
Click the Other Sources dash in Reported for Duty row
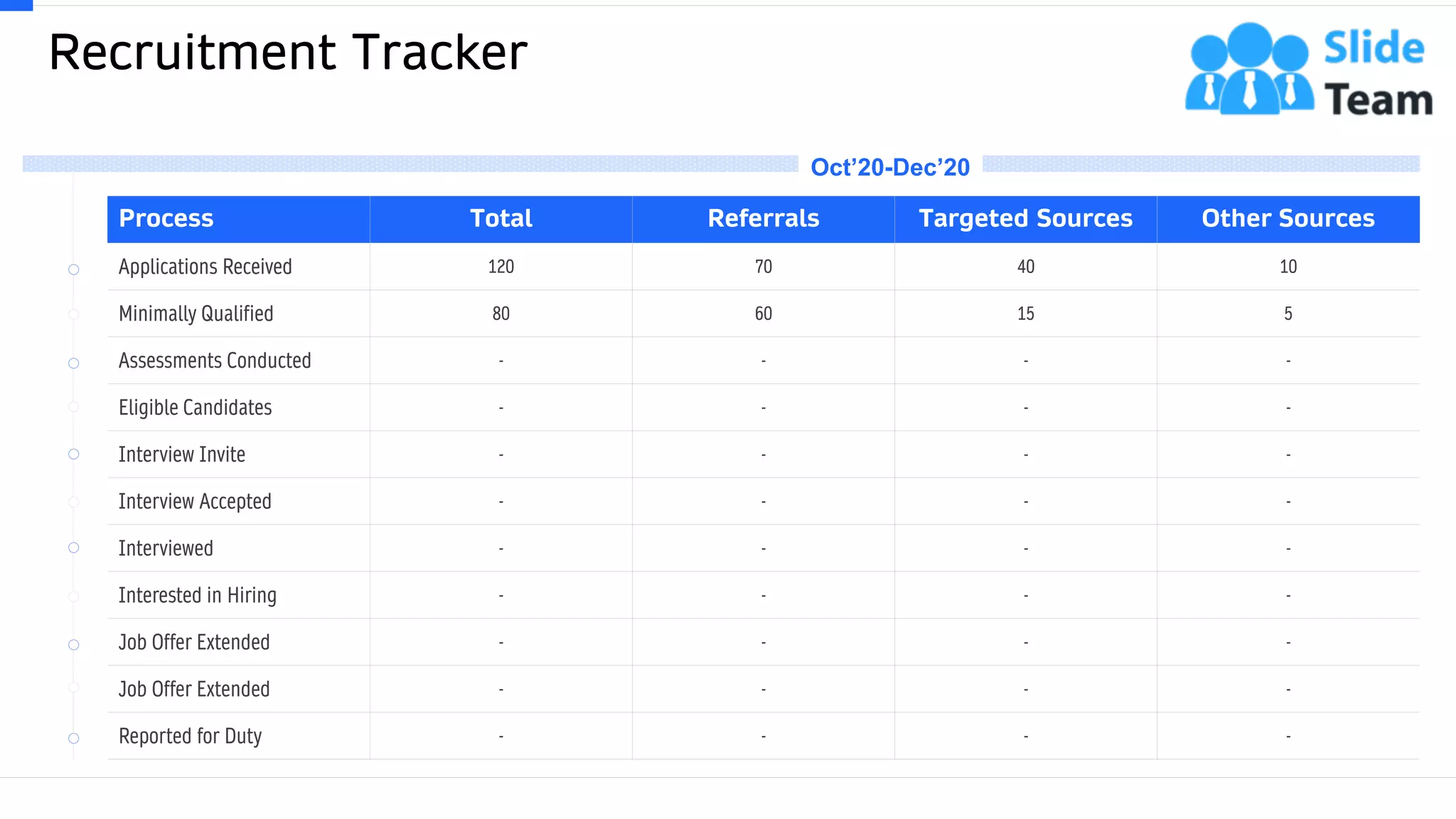1288,737
